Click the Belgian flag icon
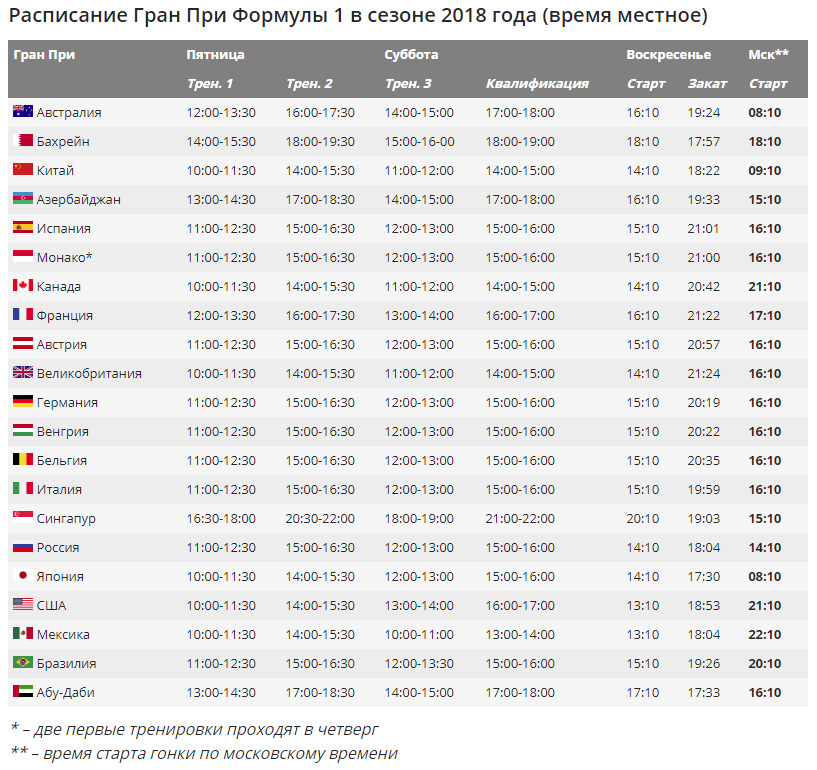Screen dimensions: 817x770 click(x=23, y=459)
